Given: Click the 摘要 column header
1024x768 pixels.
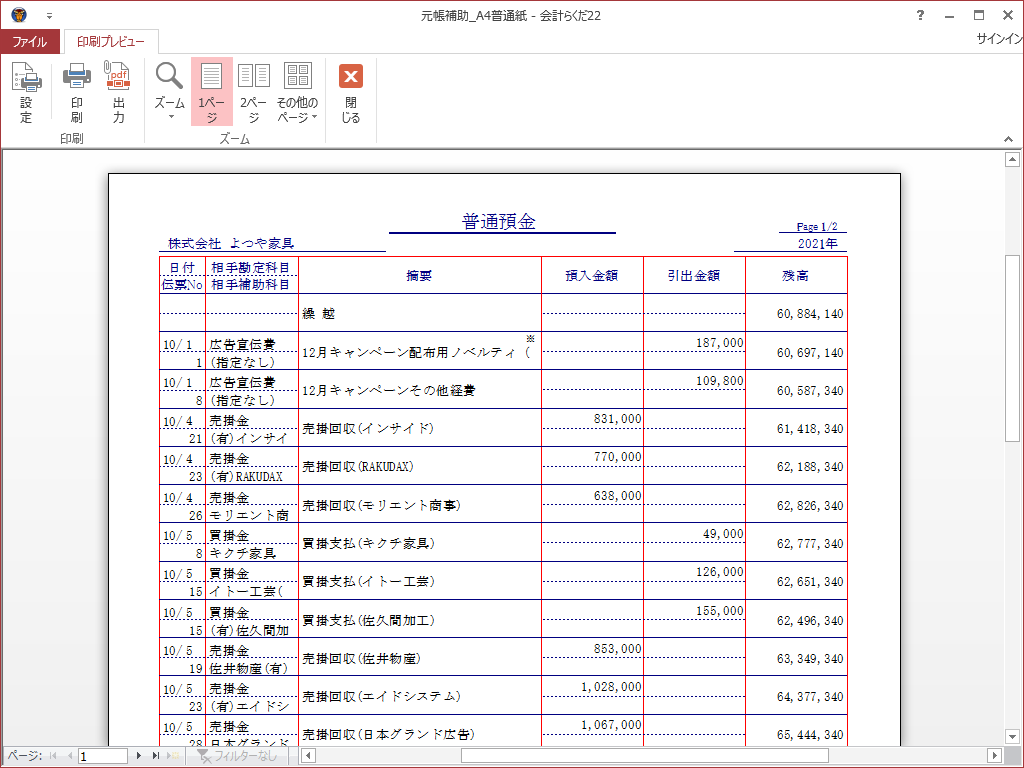Looking at the screenshot, I should point(419,276).
